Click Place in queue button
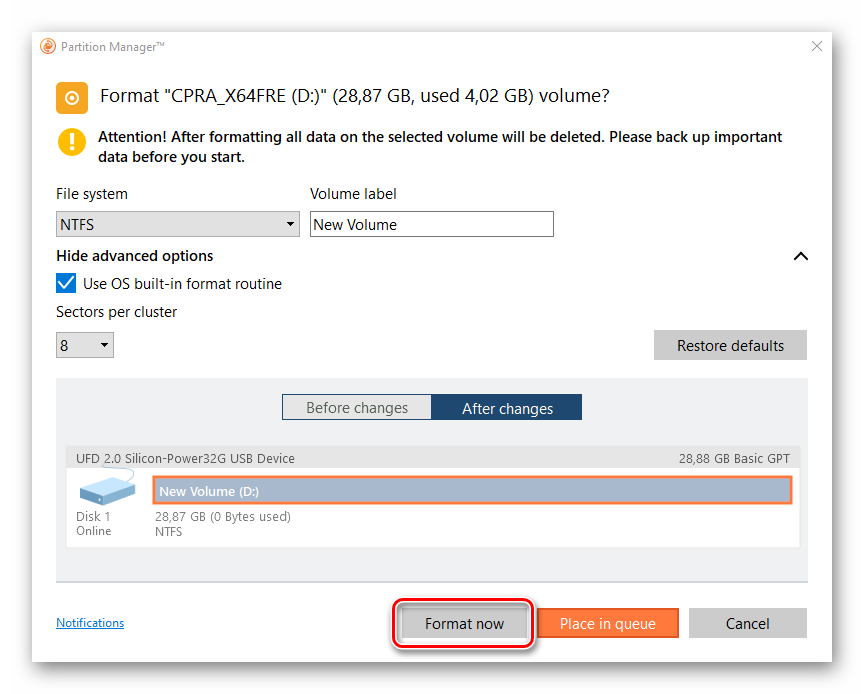 pyautogui.click(x=608, y=624)
